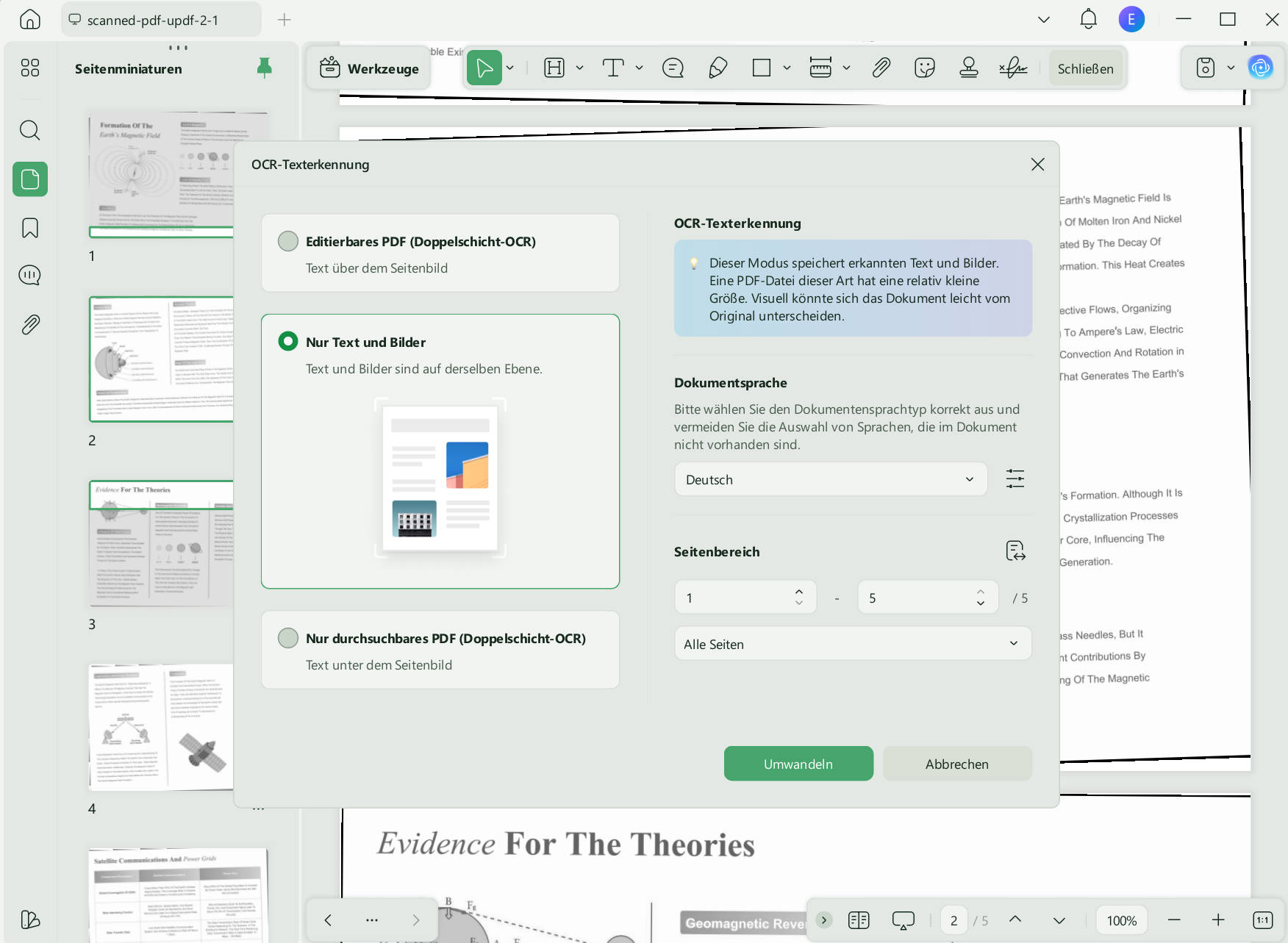Open the Werkzeuge menu
The height and width of the screenshot is (943, 1288).
point(368,68)
